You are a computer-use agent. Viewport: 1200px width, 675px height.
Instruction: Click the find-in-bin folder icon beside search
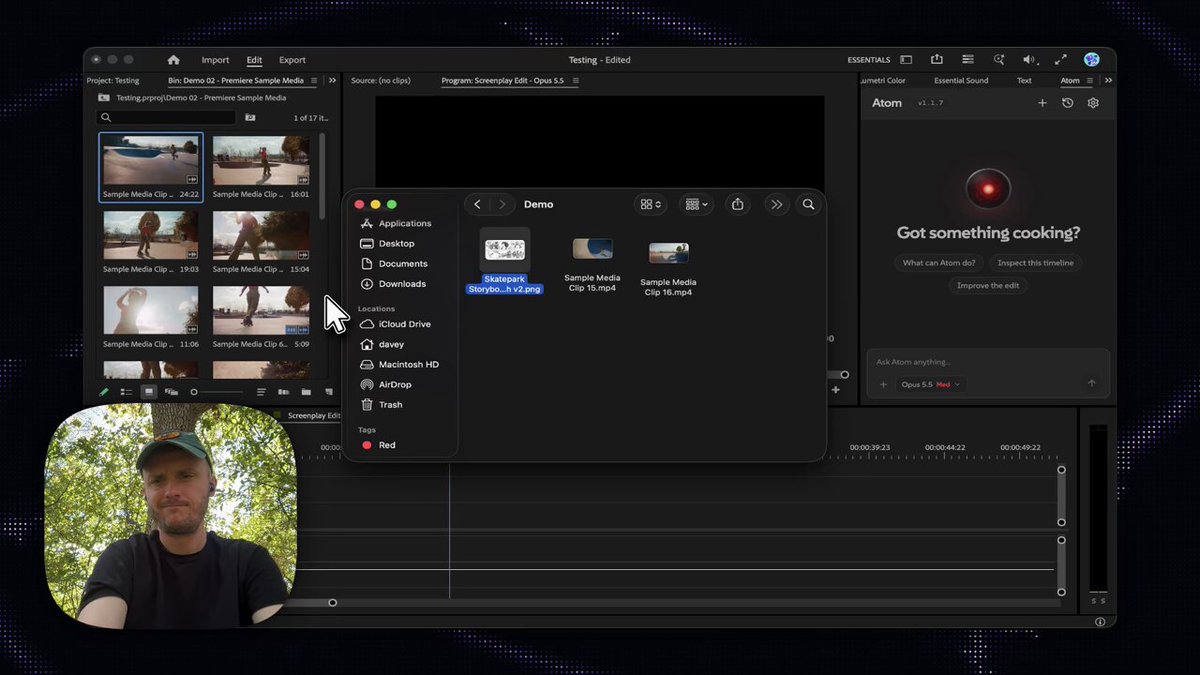click(x=250, y=118)
